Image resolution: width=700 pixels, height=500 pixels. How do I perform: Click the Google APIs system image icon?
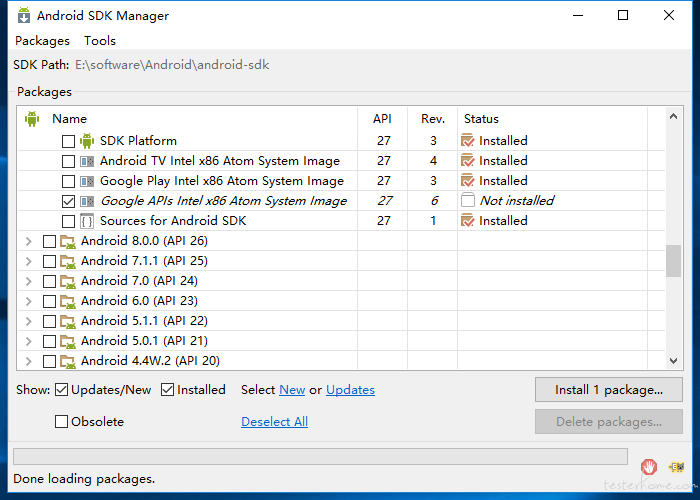click(x=87, y=201)
